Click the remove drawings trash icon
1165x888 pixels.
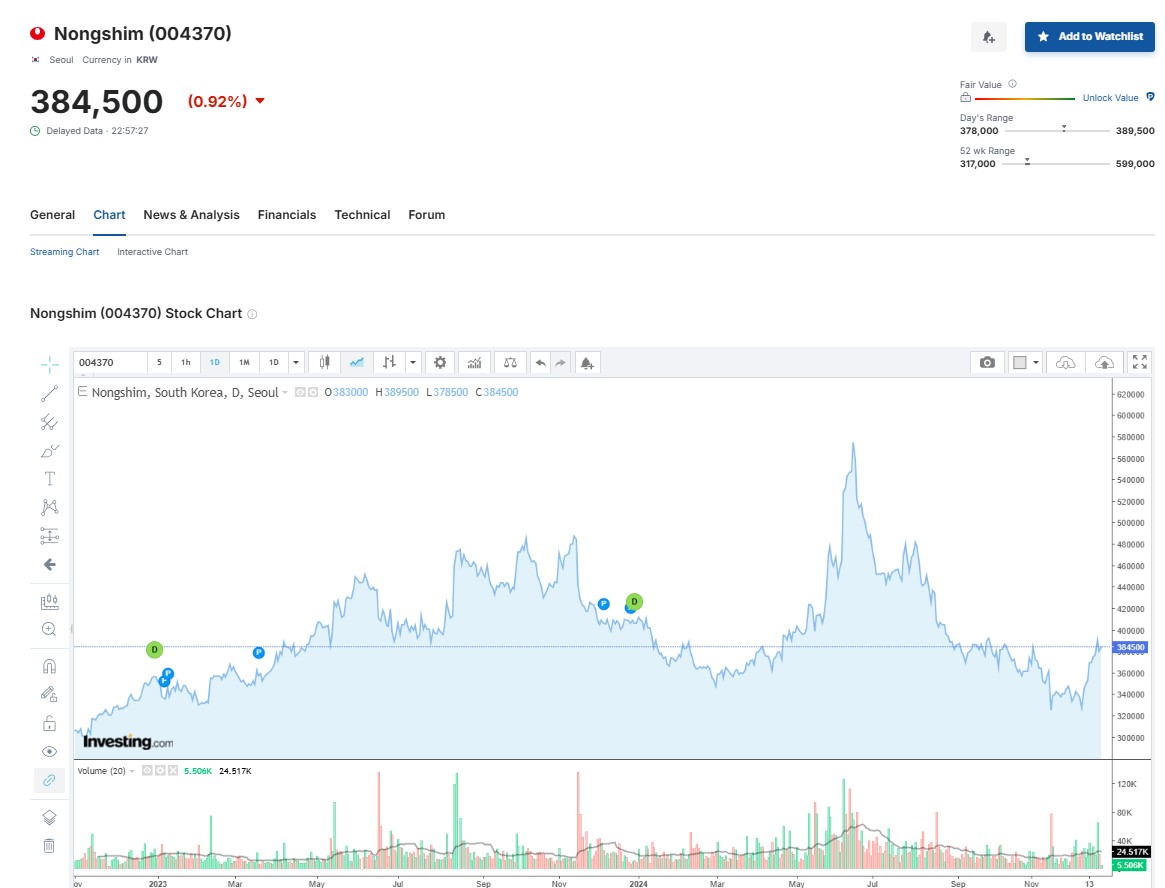point(49,846)
